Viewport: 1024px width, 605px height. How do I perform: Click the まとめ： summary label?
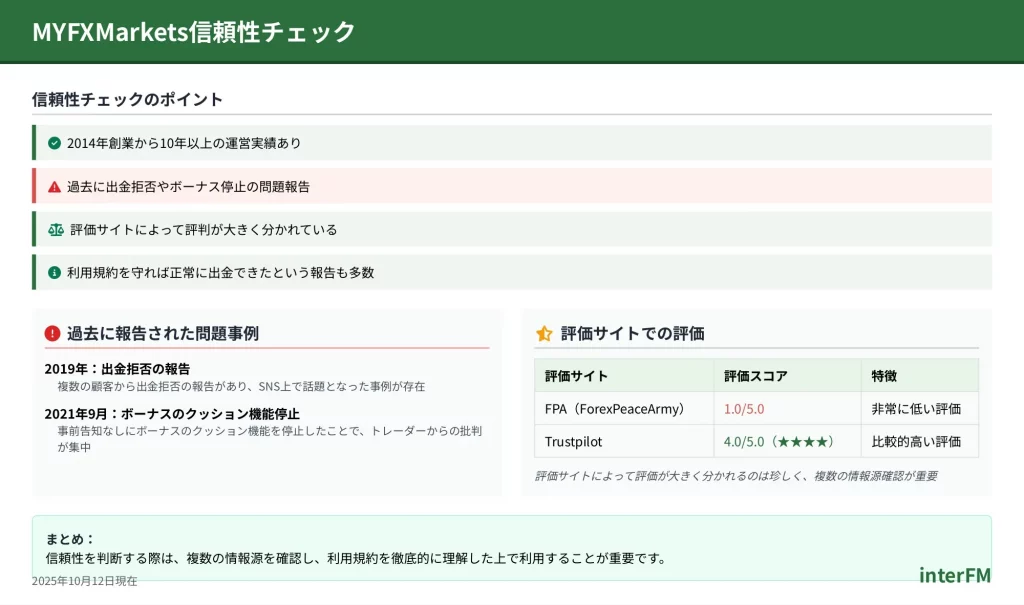70,538
